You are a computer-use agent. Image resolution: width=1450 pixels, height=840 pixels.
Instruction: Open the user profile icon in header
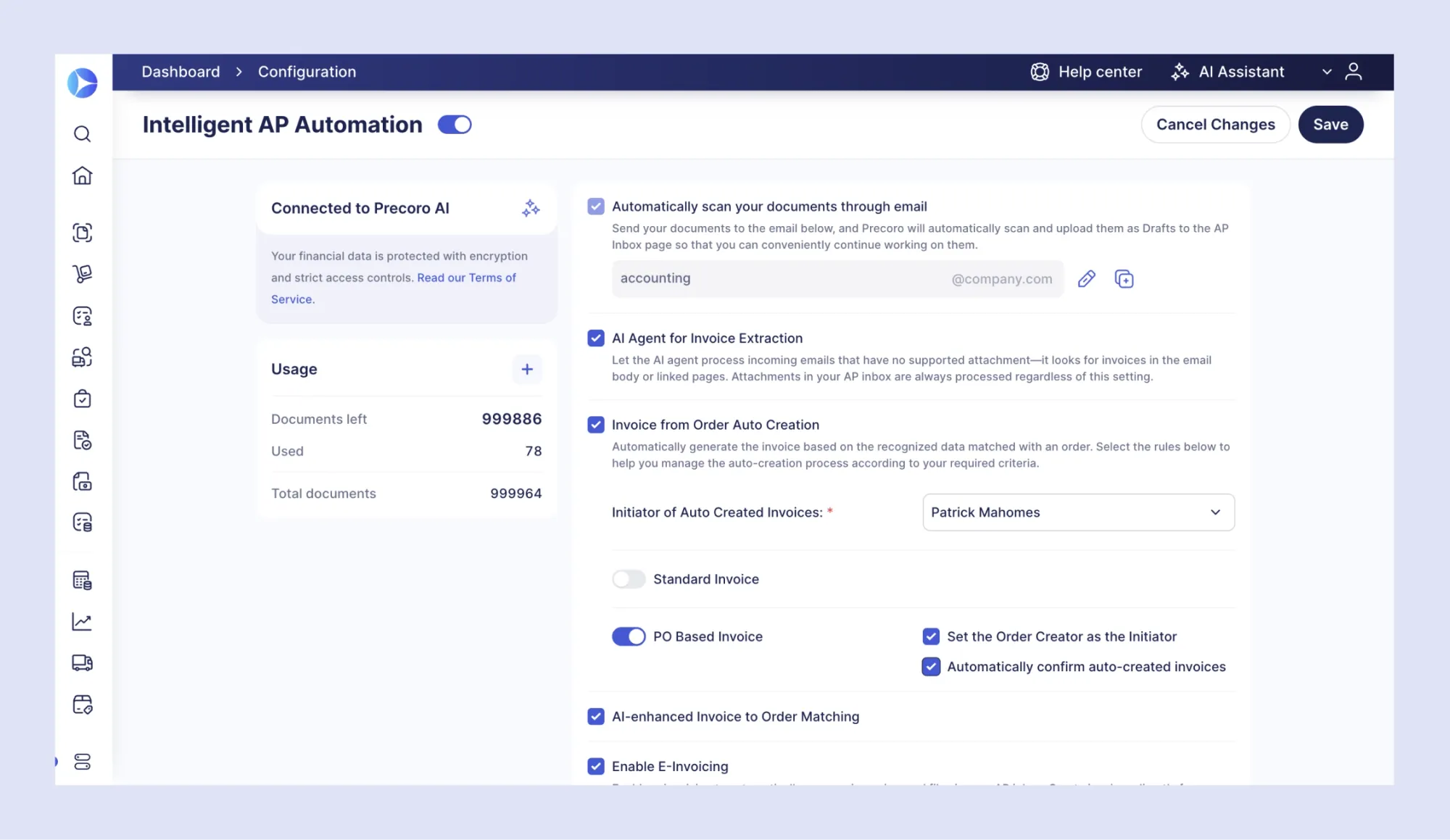point(1353,72)
